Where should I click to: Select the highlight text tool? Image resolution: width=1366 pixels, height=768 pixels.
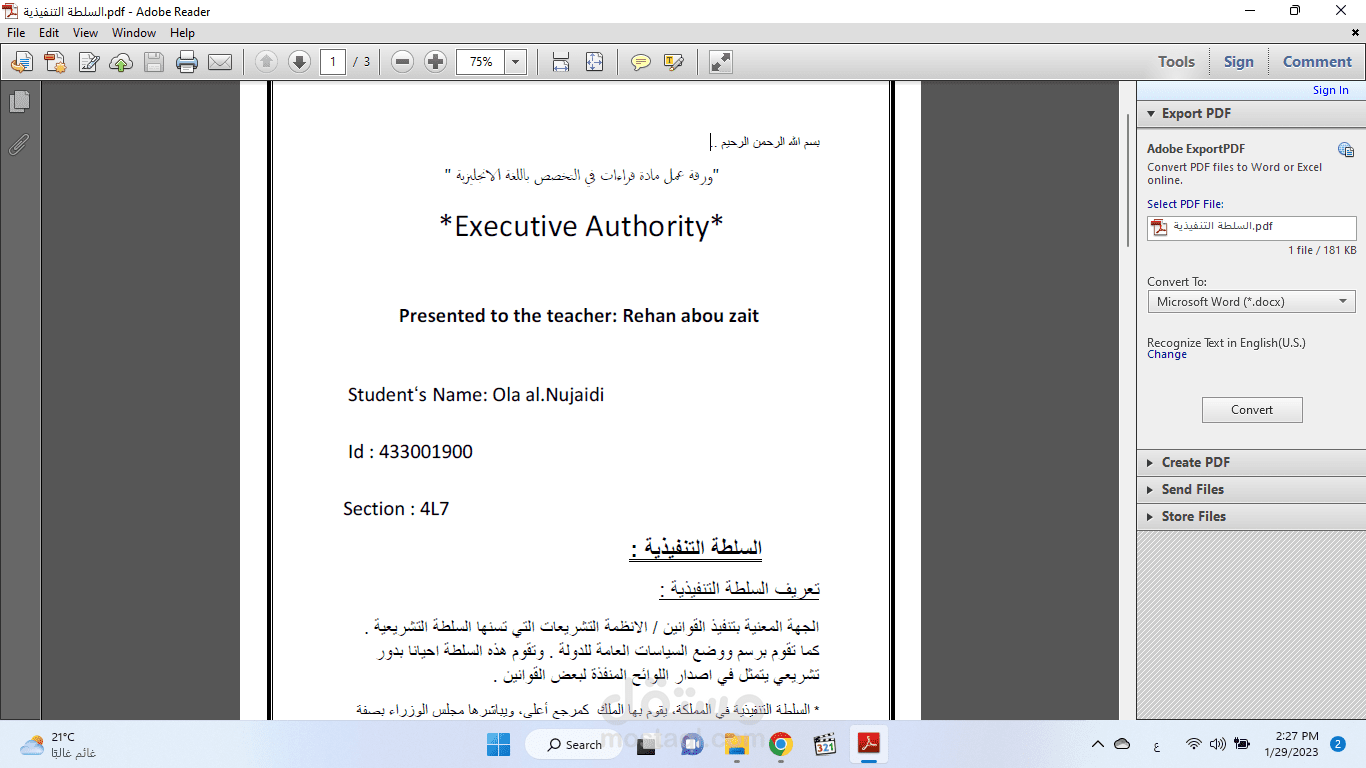[674, 62]
